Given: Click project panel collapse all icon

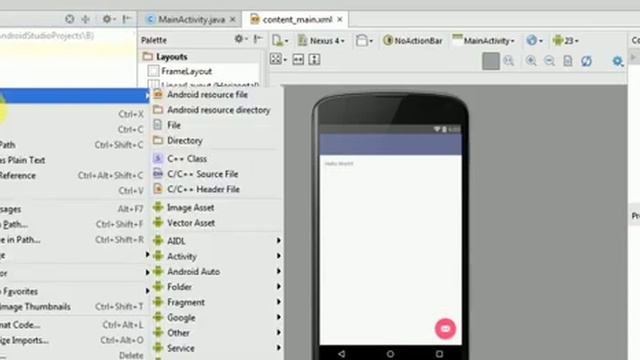Looking at the screenshot, I should coord(86,19).
